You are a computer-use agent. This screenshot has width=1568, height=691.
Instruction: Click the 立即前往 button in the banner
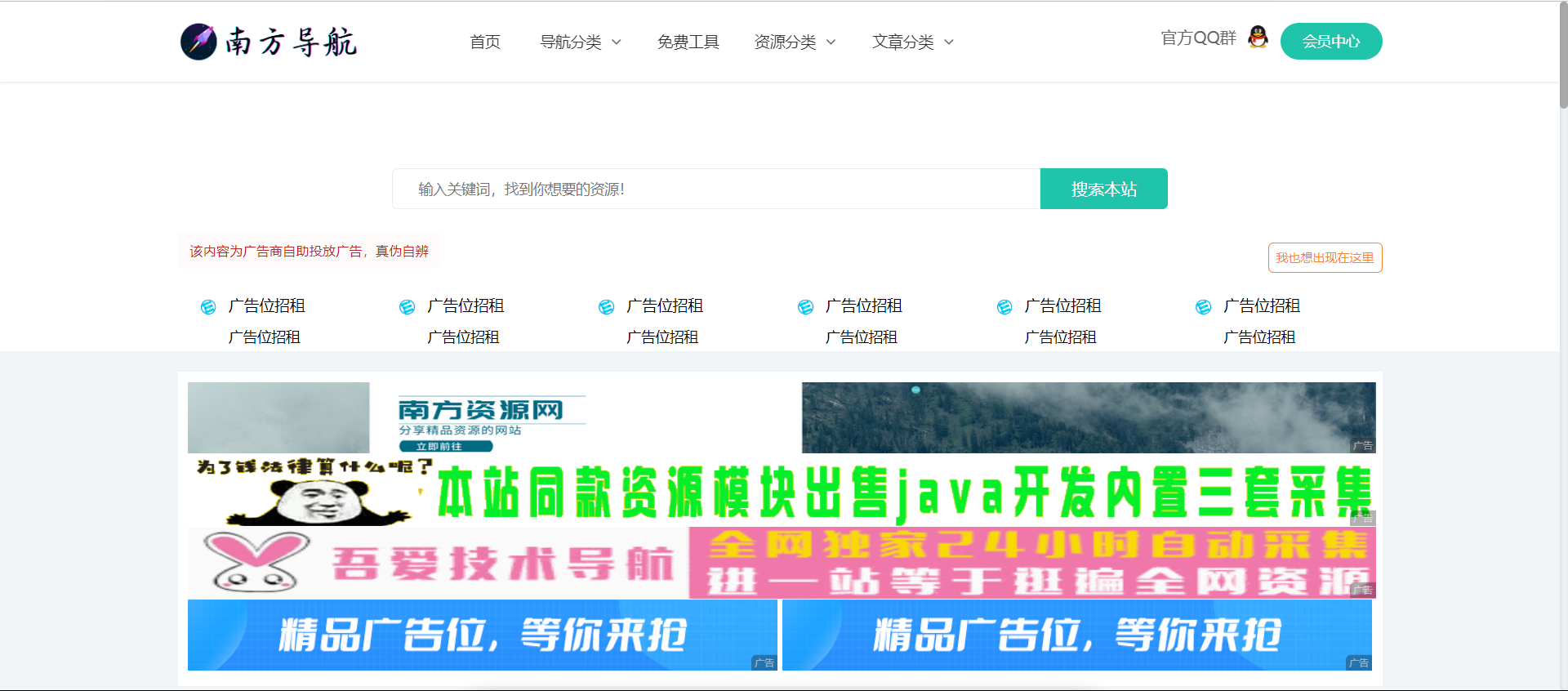[446, 446]
